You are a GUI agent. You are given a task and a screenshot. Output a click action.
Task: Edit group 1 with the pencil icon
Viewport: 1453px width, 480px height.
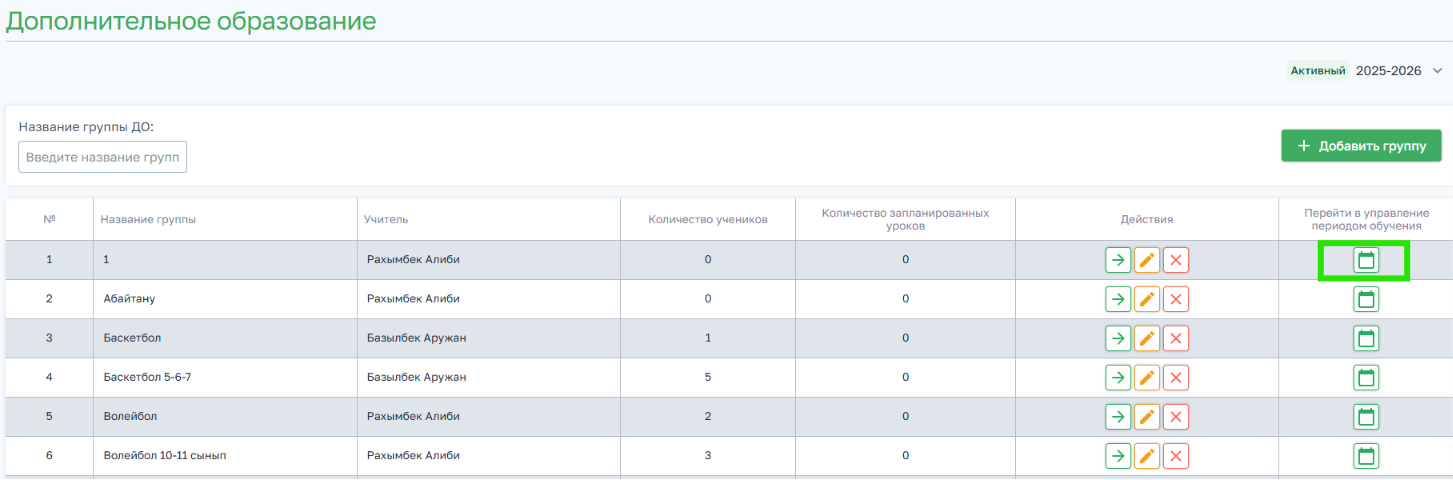[1147, 260]
